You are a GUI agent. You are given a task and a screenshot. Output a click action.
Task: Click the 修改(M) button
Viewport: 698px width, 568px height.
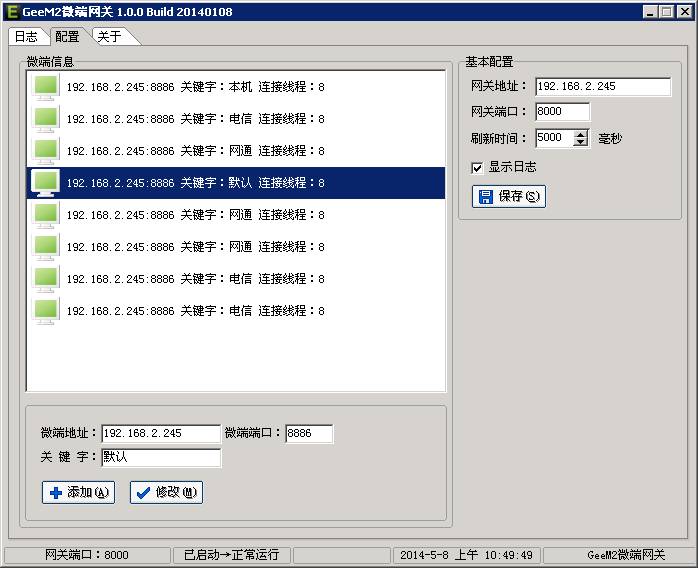(166, 493)
